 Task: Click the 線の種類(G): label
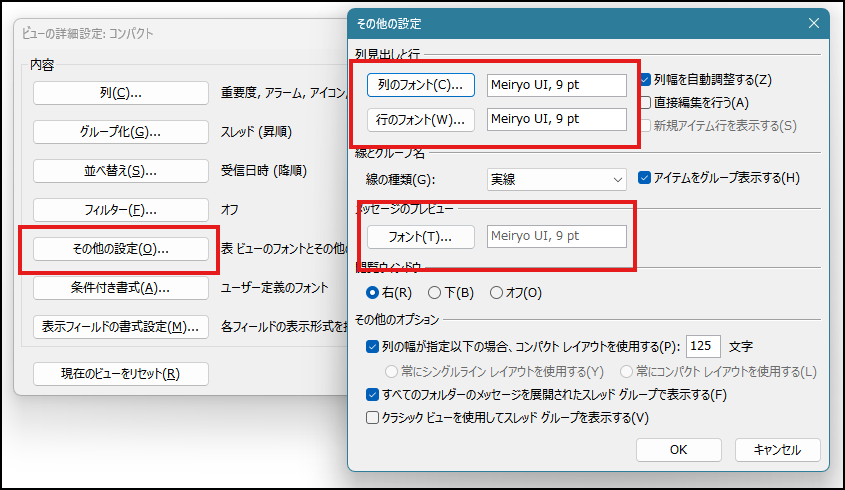(400, 180)
